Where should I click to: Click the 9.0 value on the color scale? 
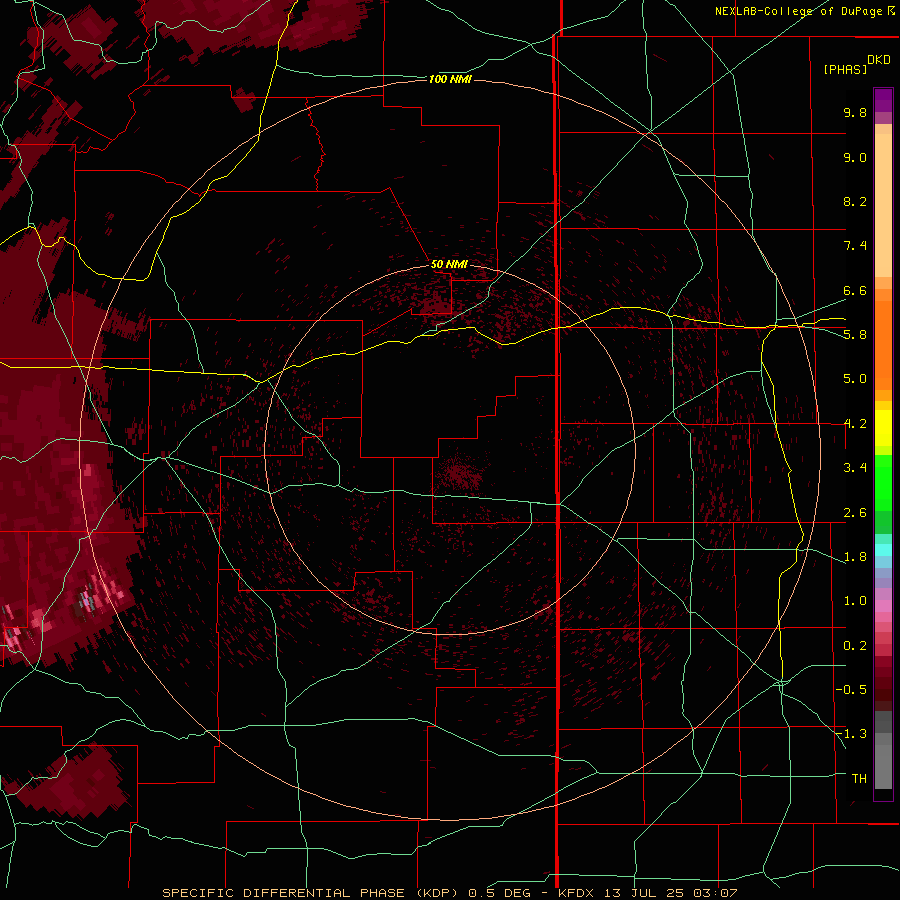(x=855, y=157)
